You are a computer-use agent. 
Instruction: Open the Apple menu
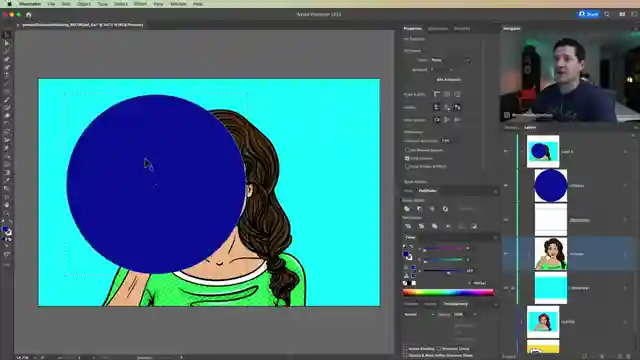tap(9, 4)
